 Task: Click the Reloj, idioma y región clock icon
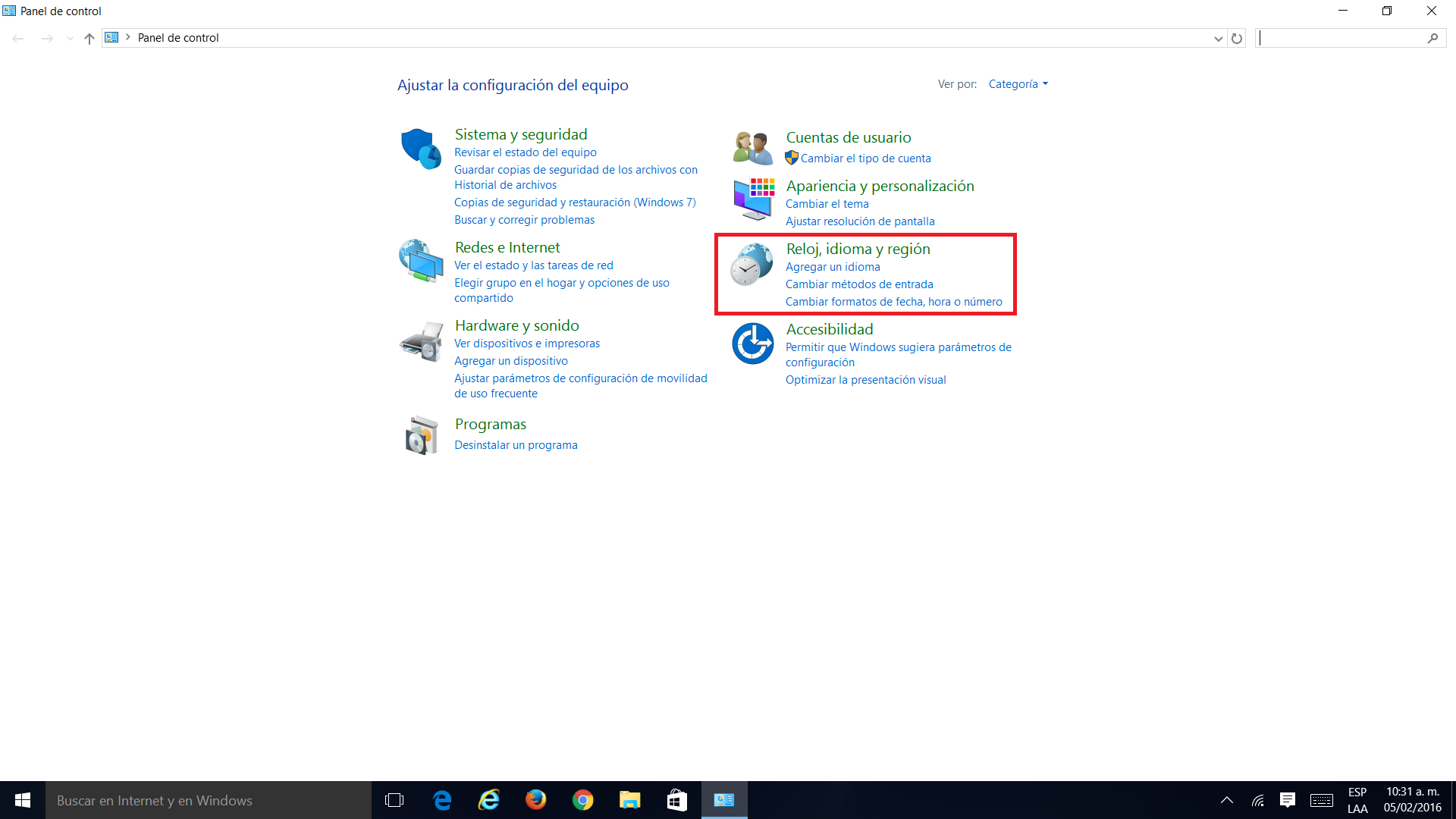[x=751, y=265]
